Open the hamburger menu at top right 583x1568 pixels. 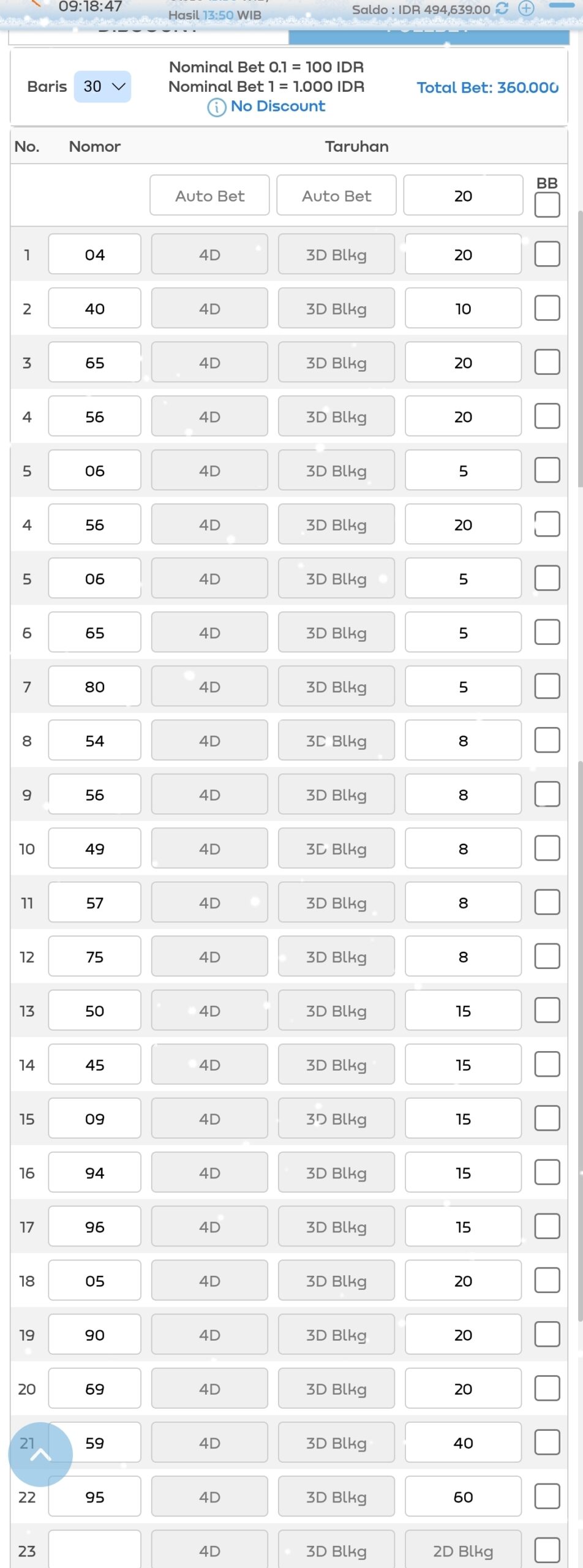[560, 6]
